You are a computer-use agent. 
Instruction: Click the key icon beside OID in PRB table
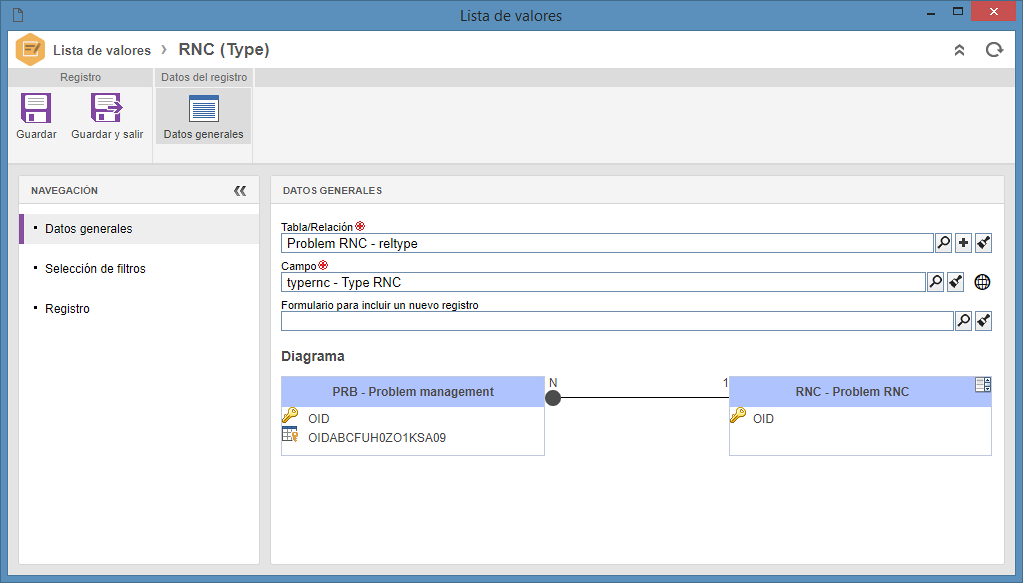click(290, 415)
